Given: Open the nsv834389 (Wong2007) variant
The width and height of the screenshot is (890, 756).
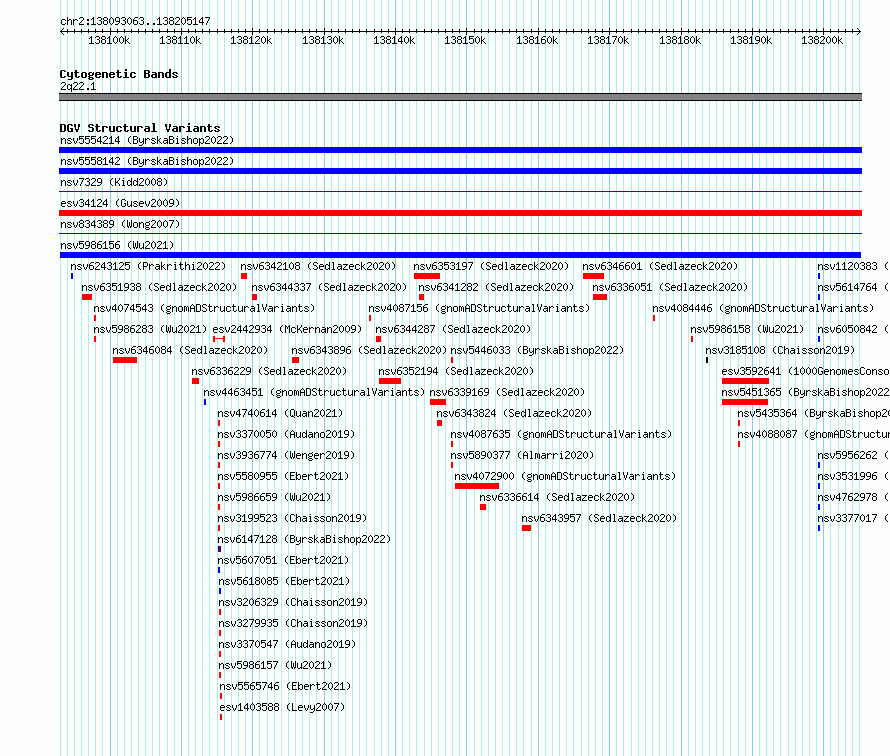Looking at the screenshot, I should tap(120, 224).
